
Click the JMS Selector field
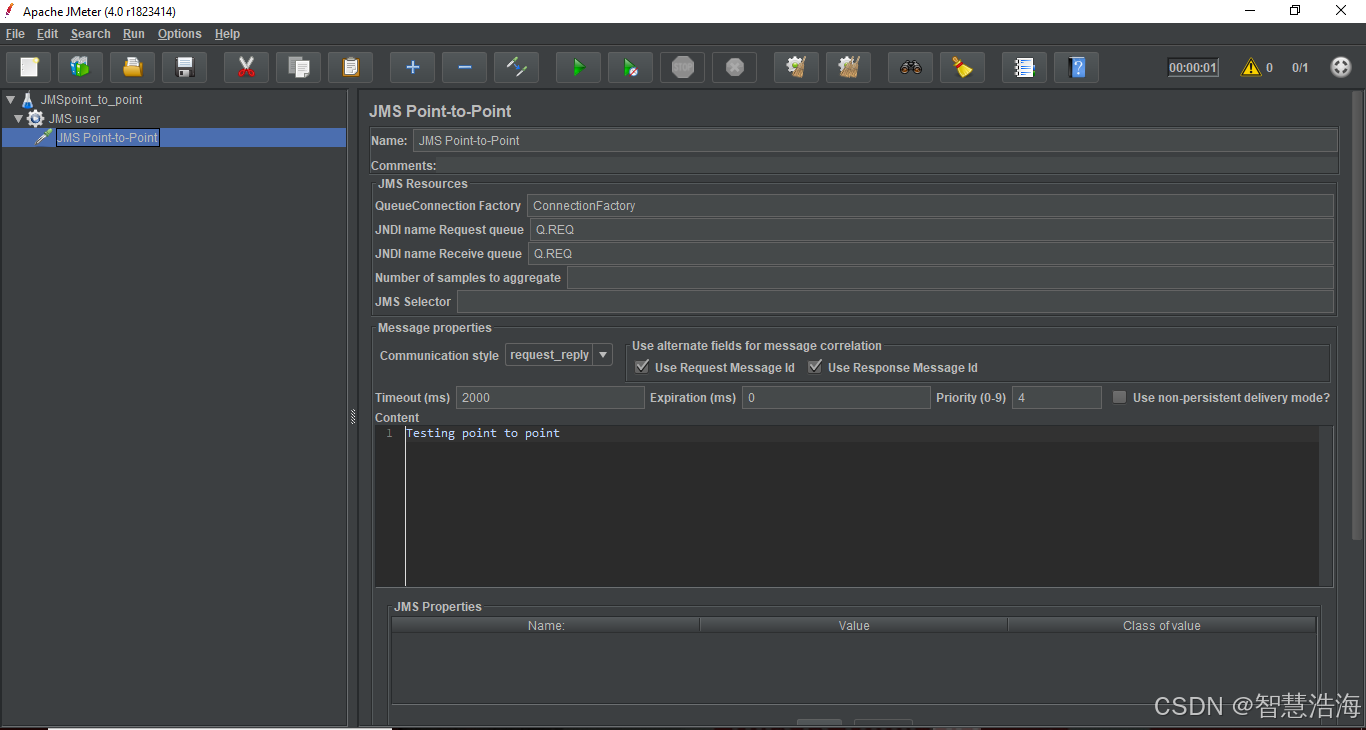(x=895, y=302)
